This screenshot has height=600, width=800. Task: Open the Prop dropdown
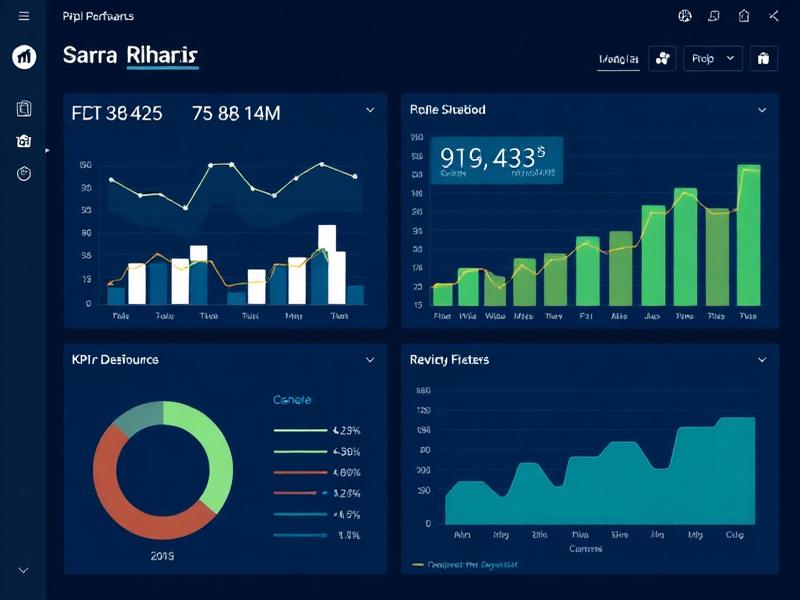tap(713, 59)
